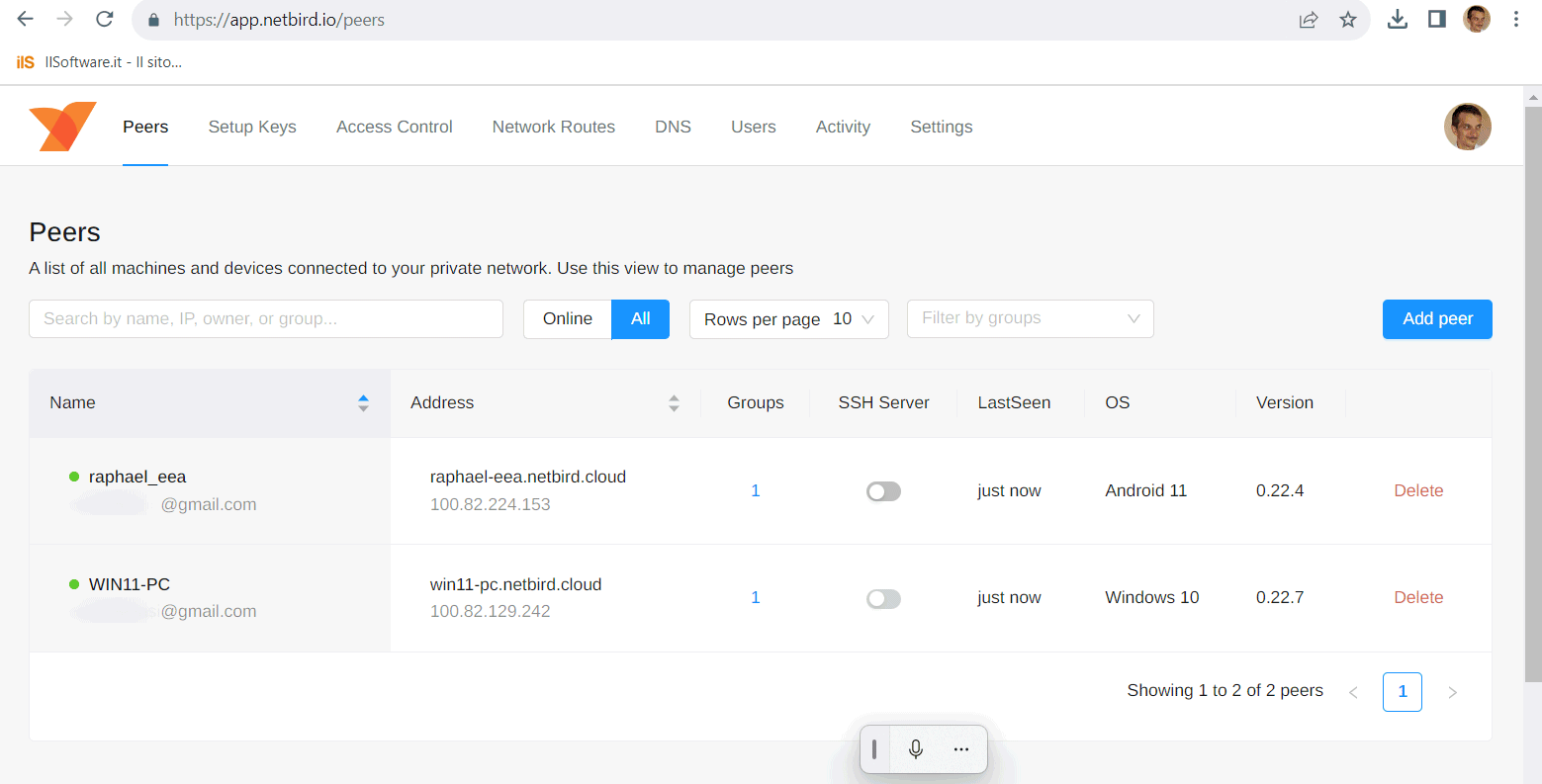Click 'Showing 1 to 2 of 2 peers' text

click(1225, 690)
